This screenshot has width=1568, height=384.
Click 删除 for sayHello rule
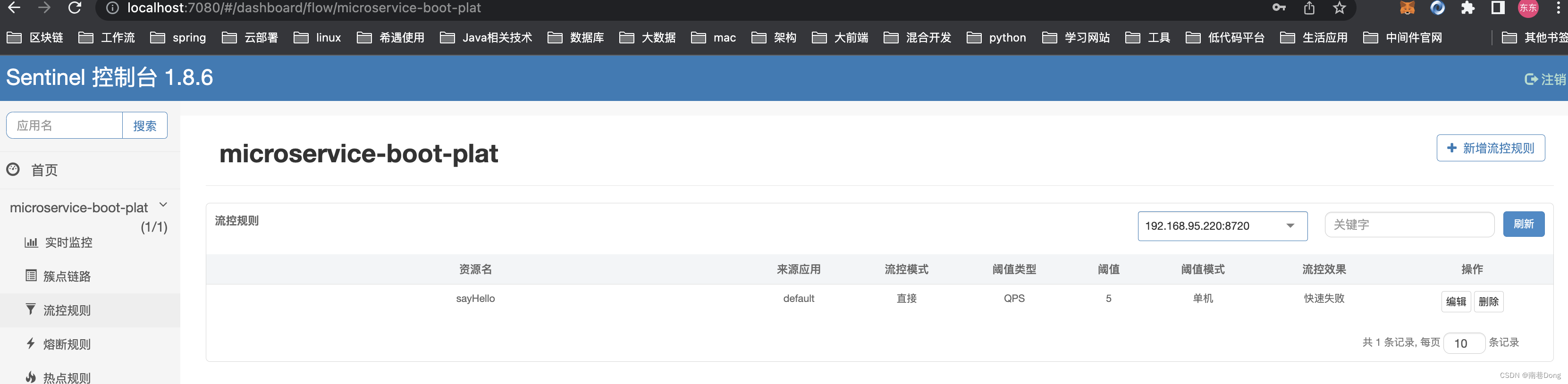point(1489,301)
